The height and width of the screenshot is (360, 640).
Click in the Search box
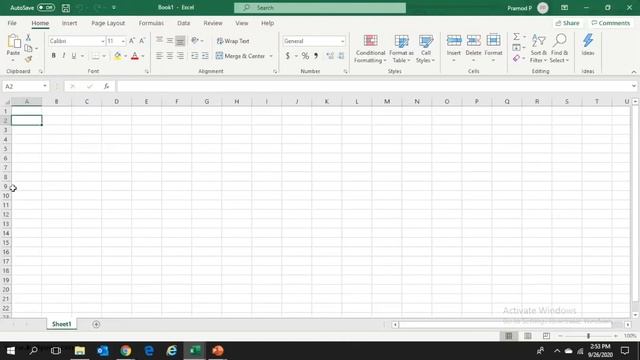[x=320, y=8]
